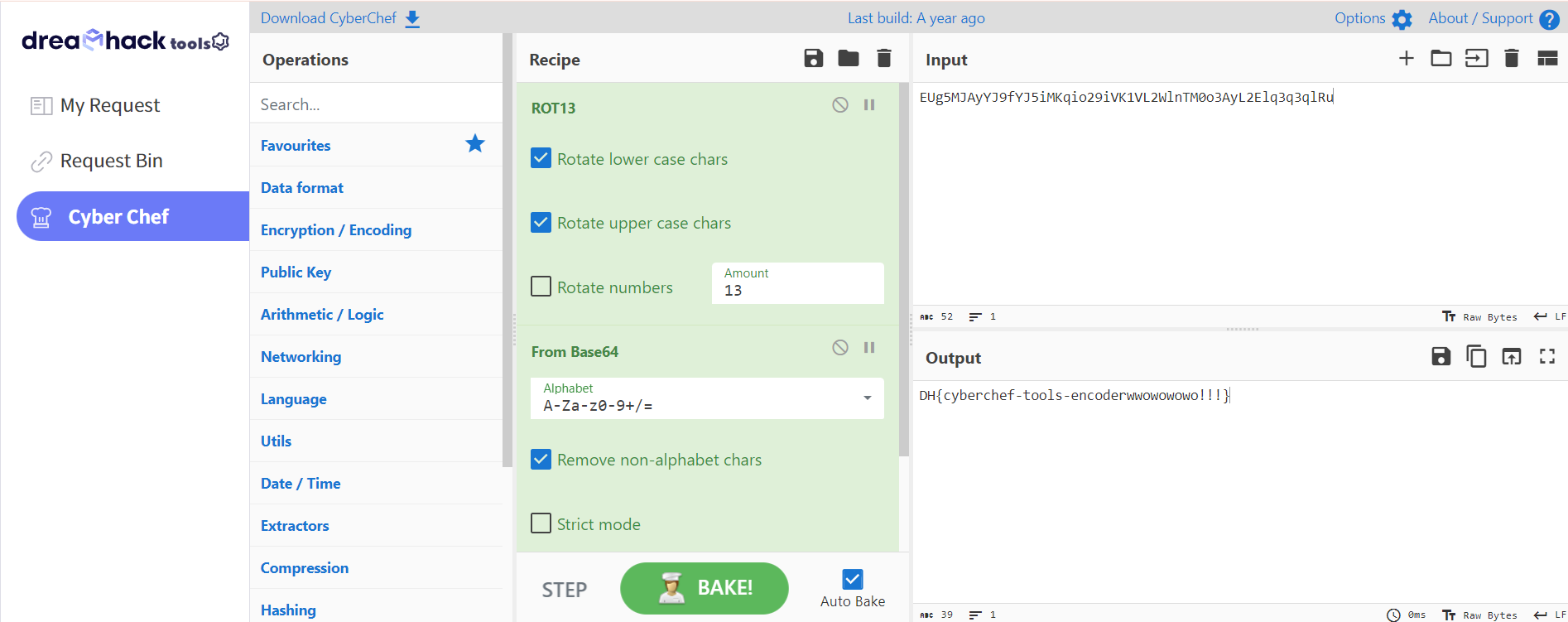1568x622 pixels.
Task: Maximise the output pane
Action: pos(1547,356)
